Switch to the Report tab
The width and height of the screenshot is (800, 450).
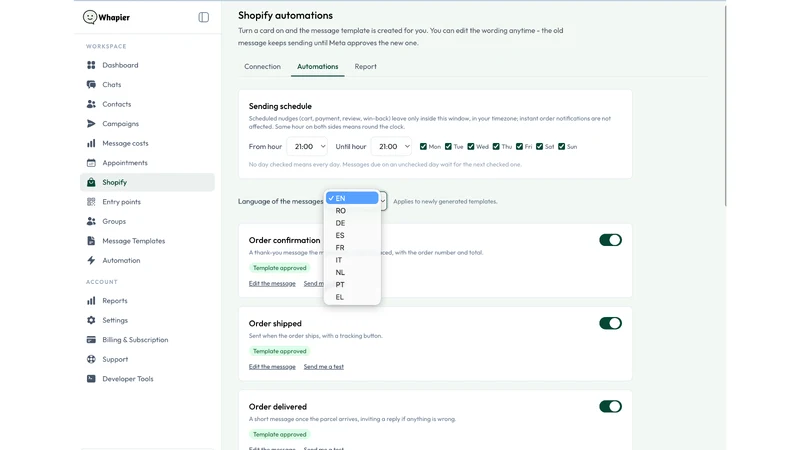point(365,66)
